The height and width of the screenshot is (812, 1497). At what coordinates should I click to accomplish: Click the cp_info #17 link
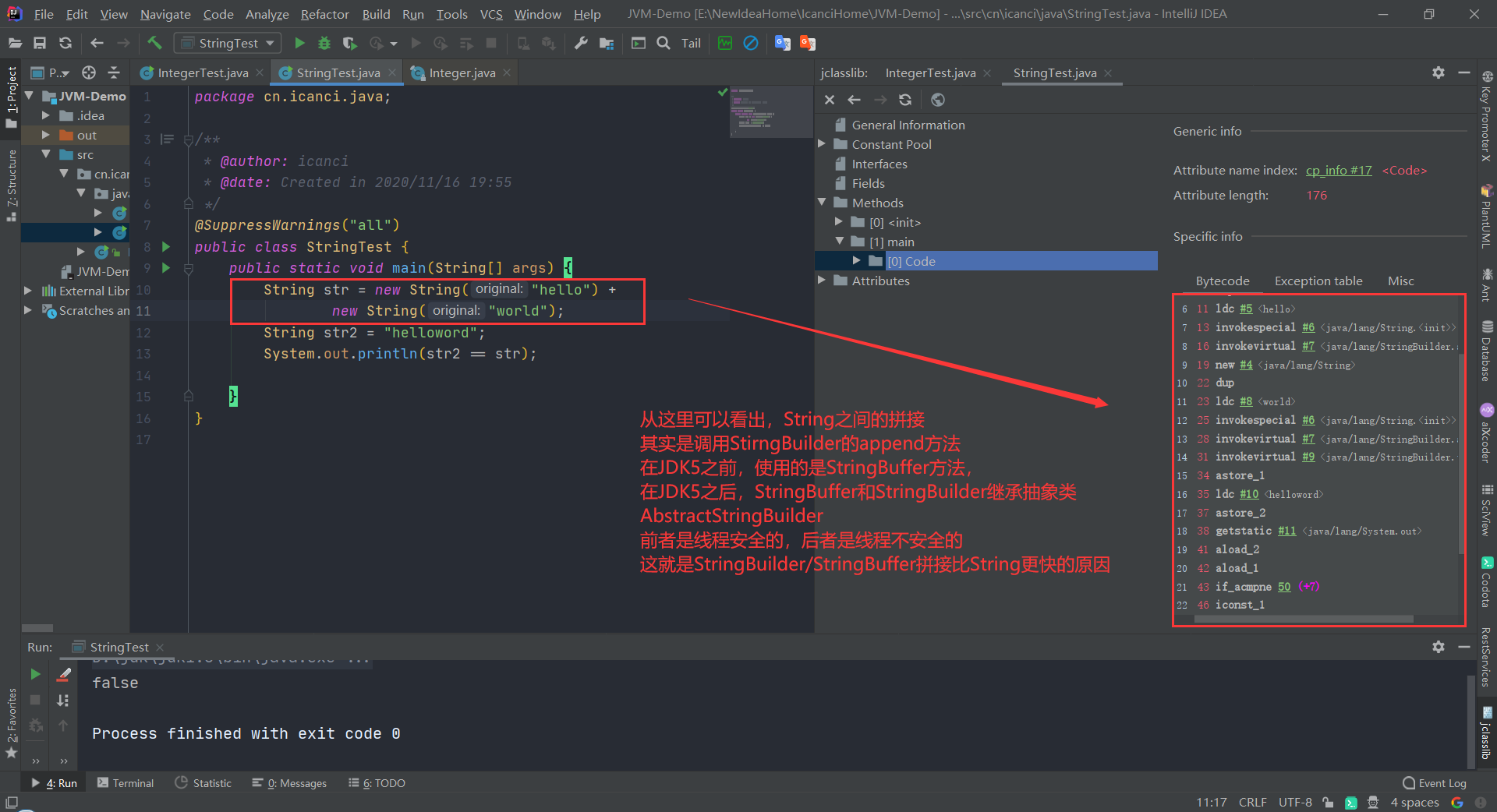[1339, 170]
